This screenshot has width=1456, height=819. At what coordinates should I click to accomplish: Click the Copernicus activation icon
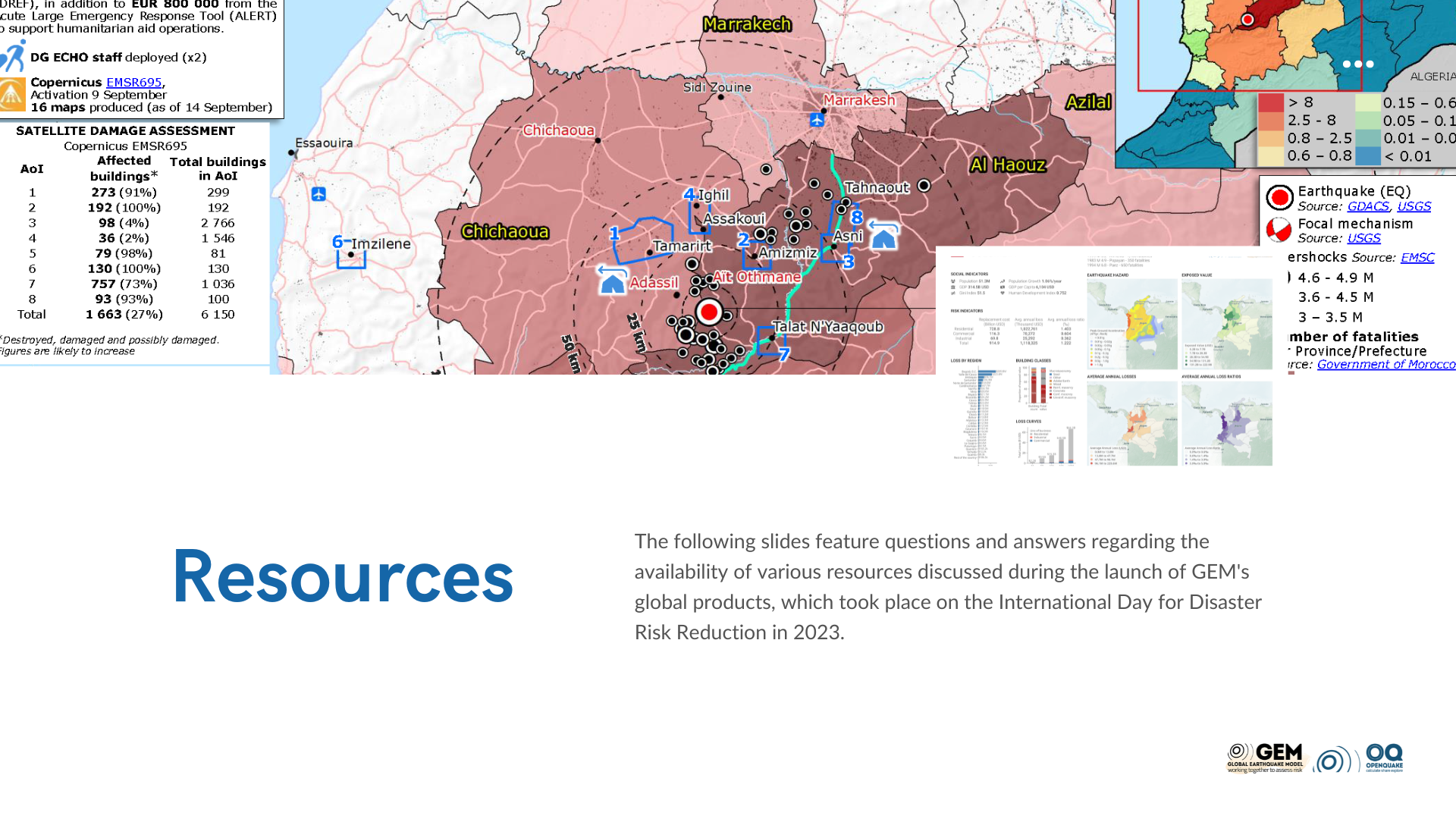(12, 95)
